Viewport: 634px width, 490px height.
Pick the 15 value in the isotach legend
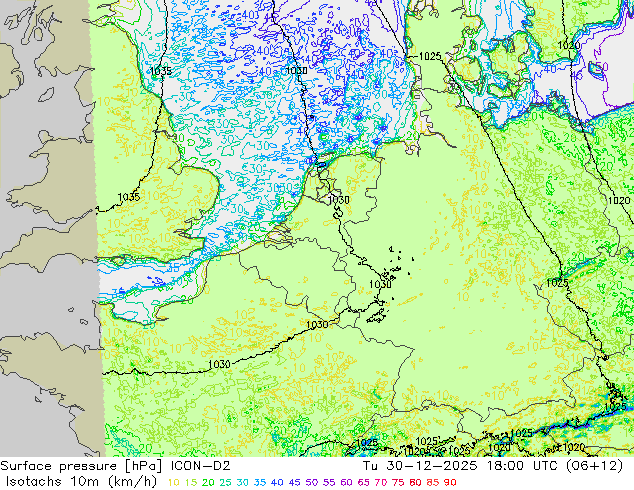coord(190,482)
